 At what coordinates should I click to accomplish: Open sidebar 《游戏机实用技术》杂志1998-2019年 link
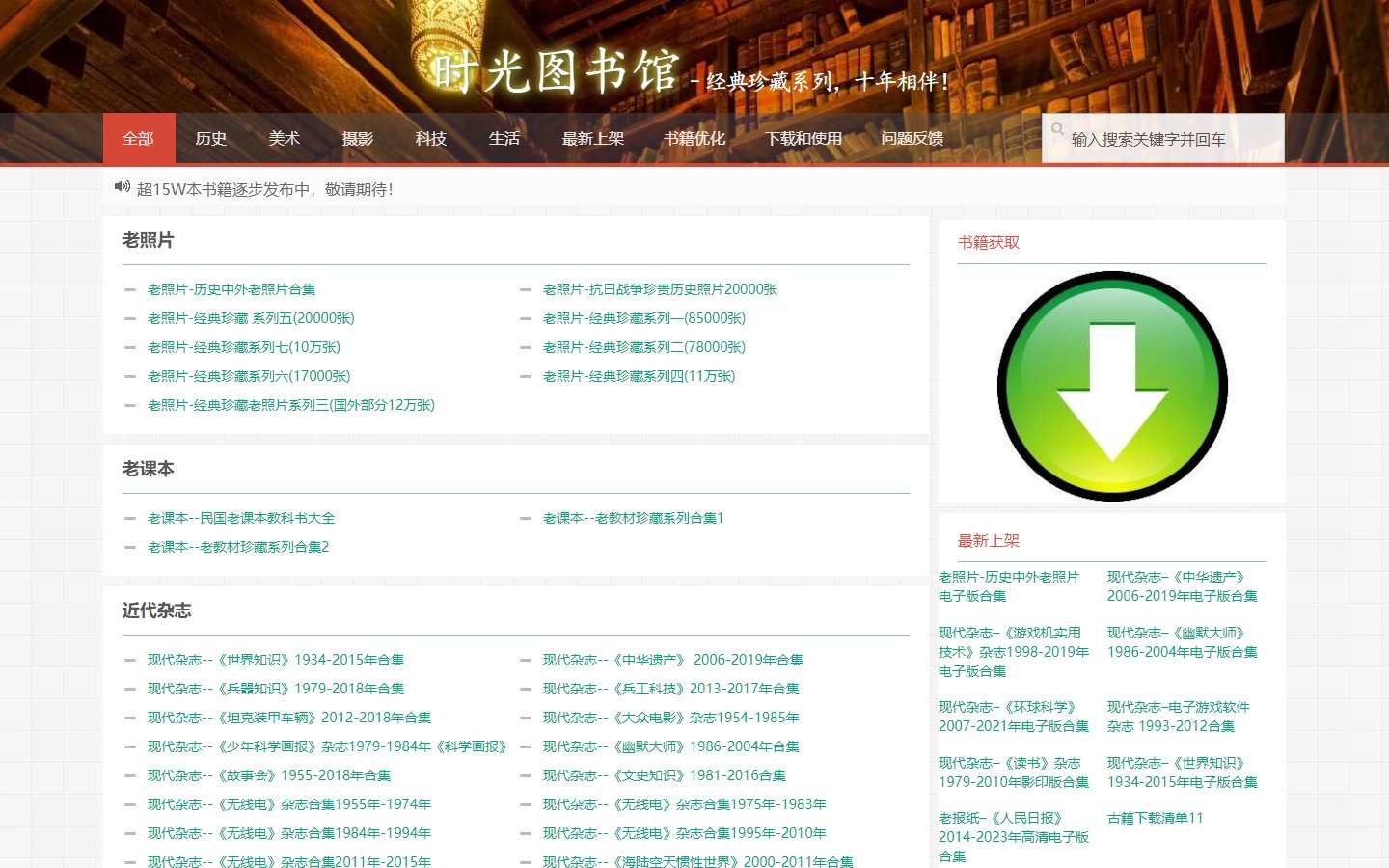point(1014,652)
